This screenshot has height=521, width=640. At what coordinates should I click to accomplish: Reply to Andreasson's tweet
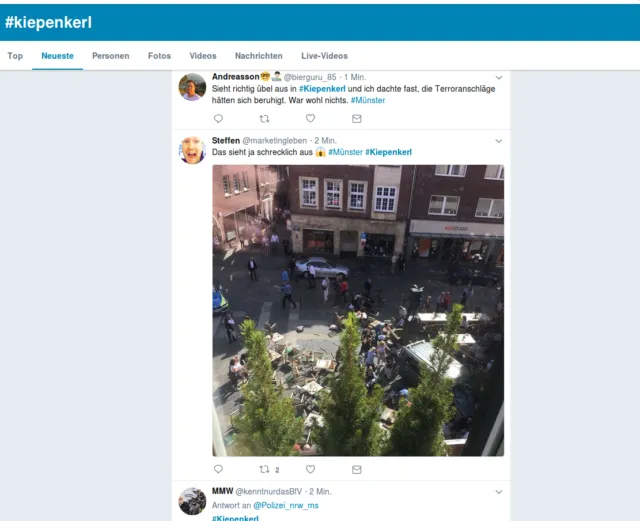click(x=218, y=119)
